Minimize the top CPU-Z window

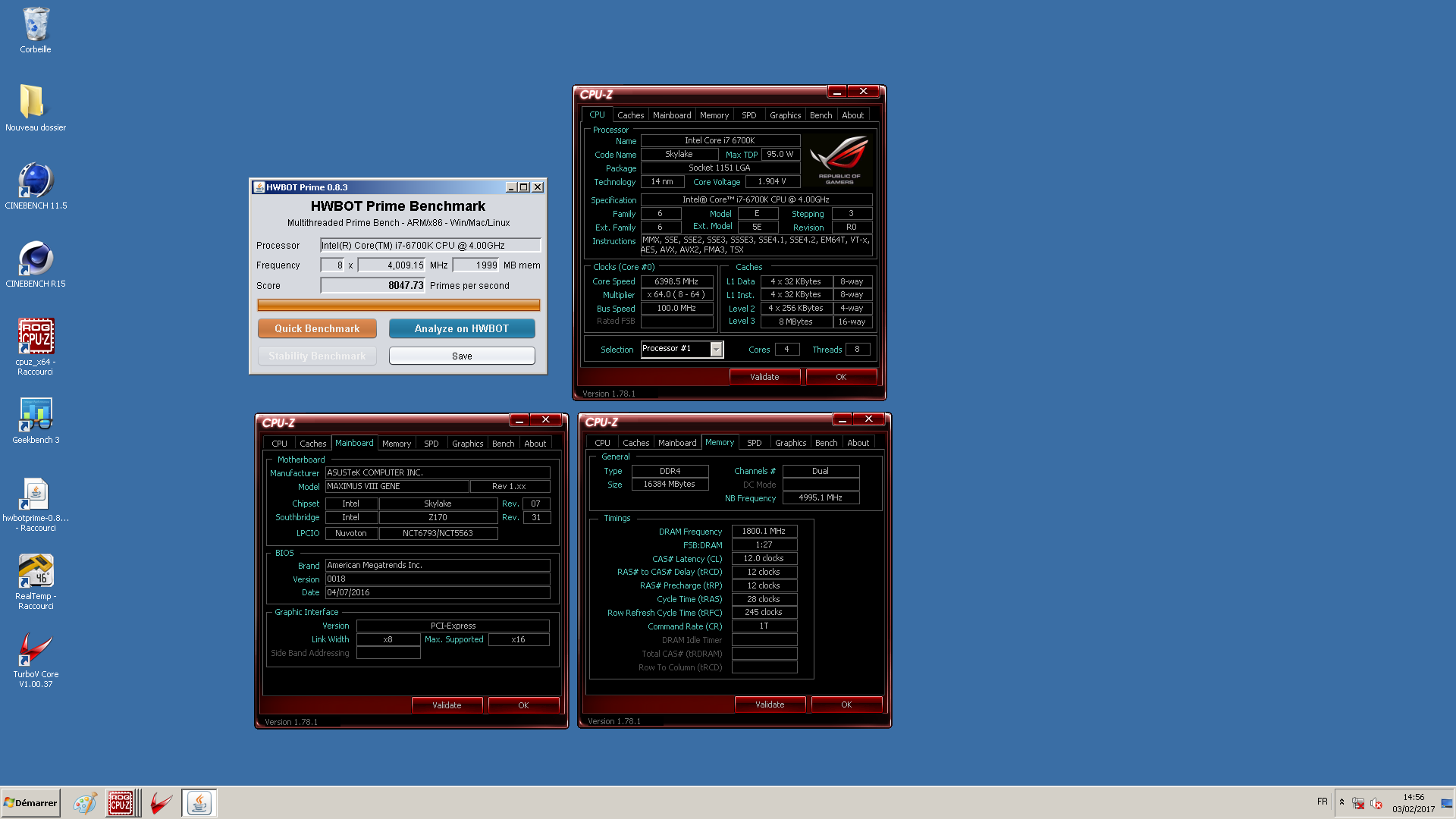[837, 91]
